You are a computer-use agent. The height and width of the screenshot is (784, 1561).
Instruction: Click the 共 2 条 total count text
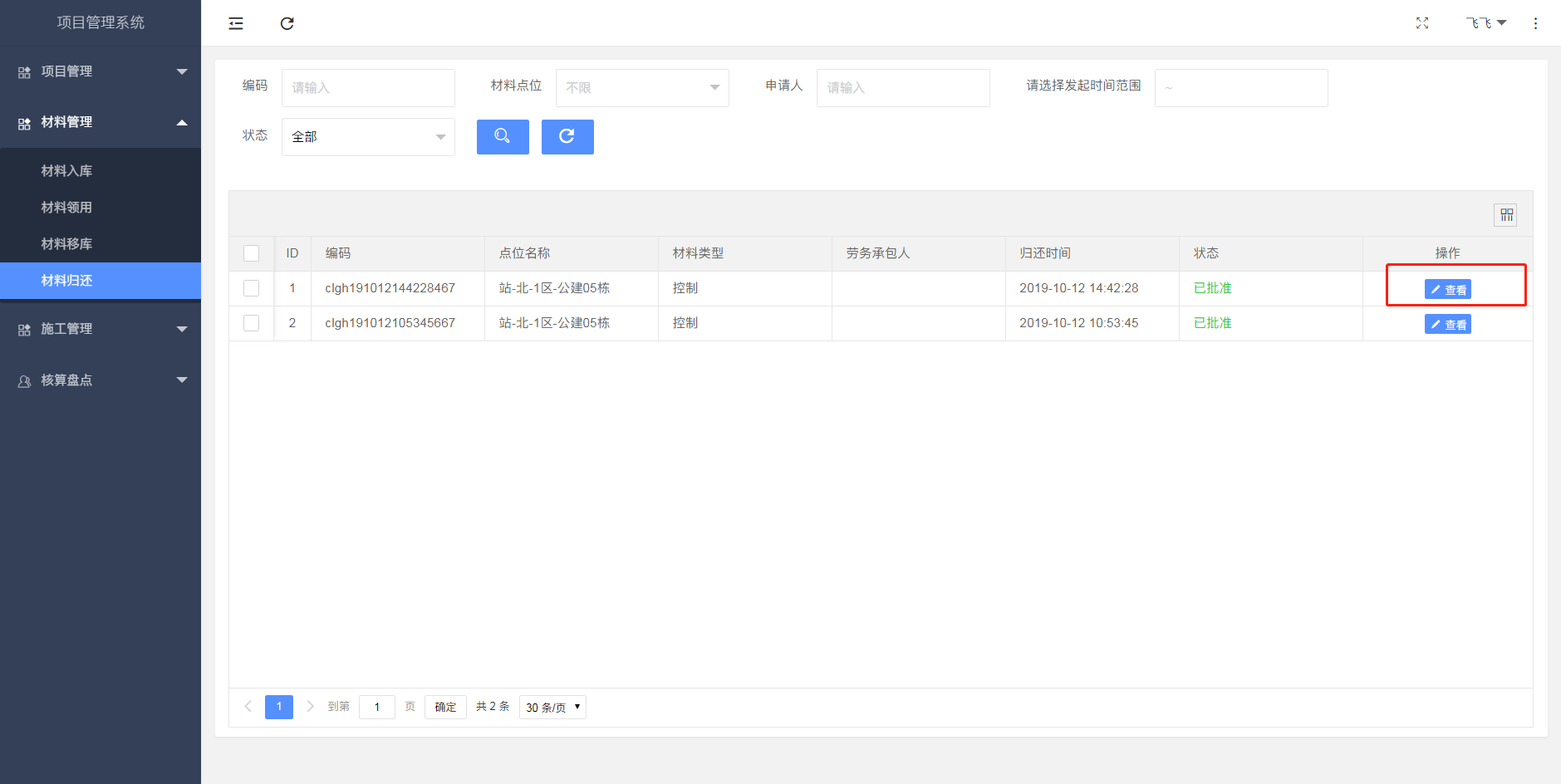(x=493, y=707)
